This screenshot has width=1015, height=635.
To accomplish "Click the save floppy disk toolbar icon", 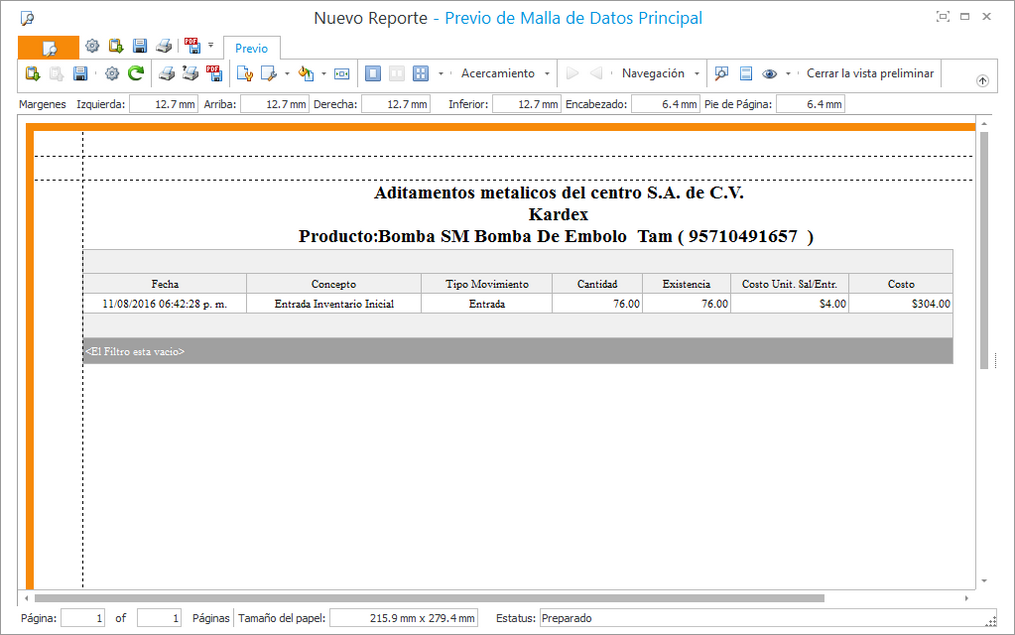I will click(x=80, y=74).
